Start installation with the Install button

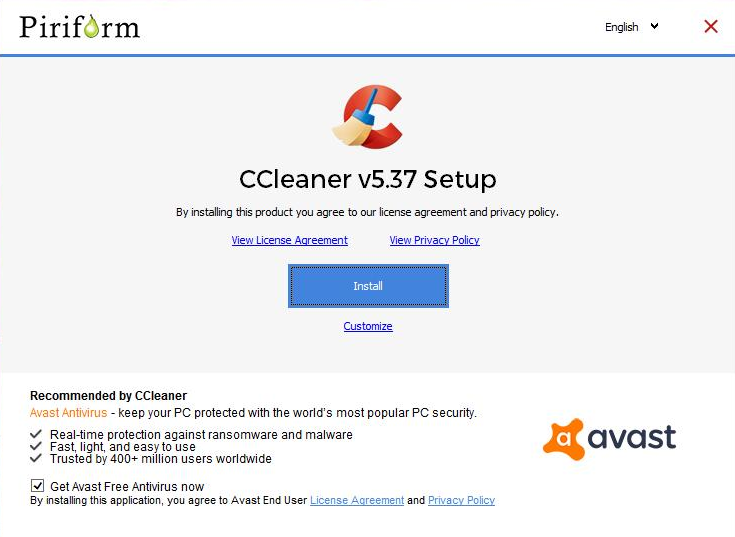pyautogui.click(x=368, y=286)
